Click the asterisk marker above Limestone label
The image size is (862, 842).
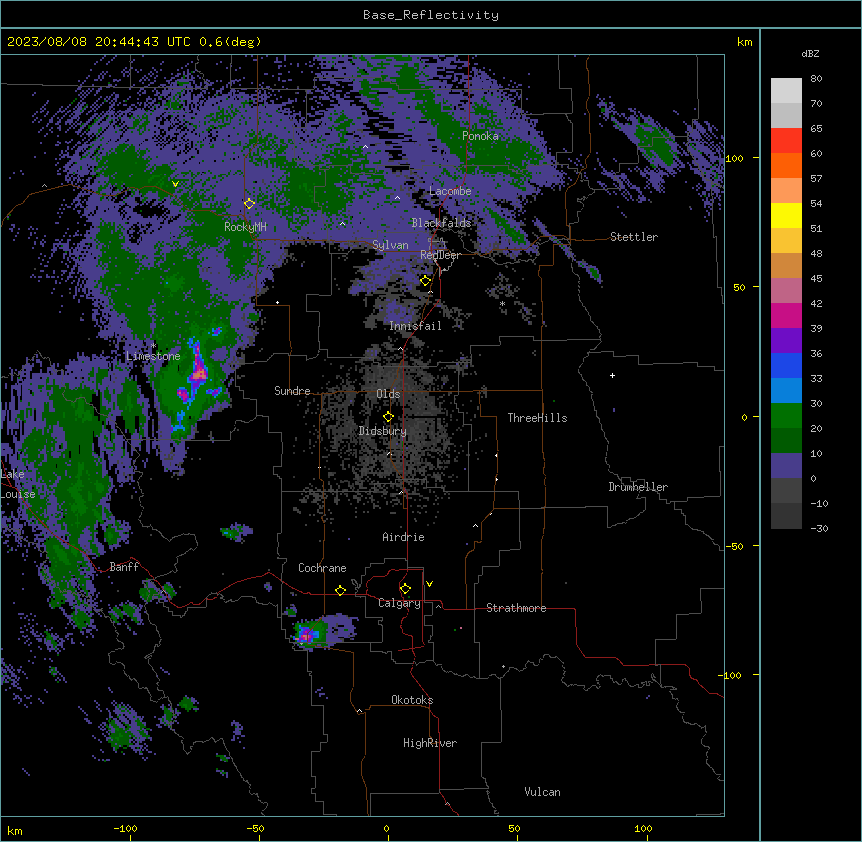pos(153,346)
